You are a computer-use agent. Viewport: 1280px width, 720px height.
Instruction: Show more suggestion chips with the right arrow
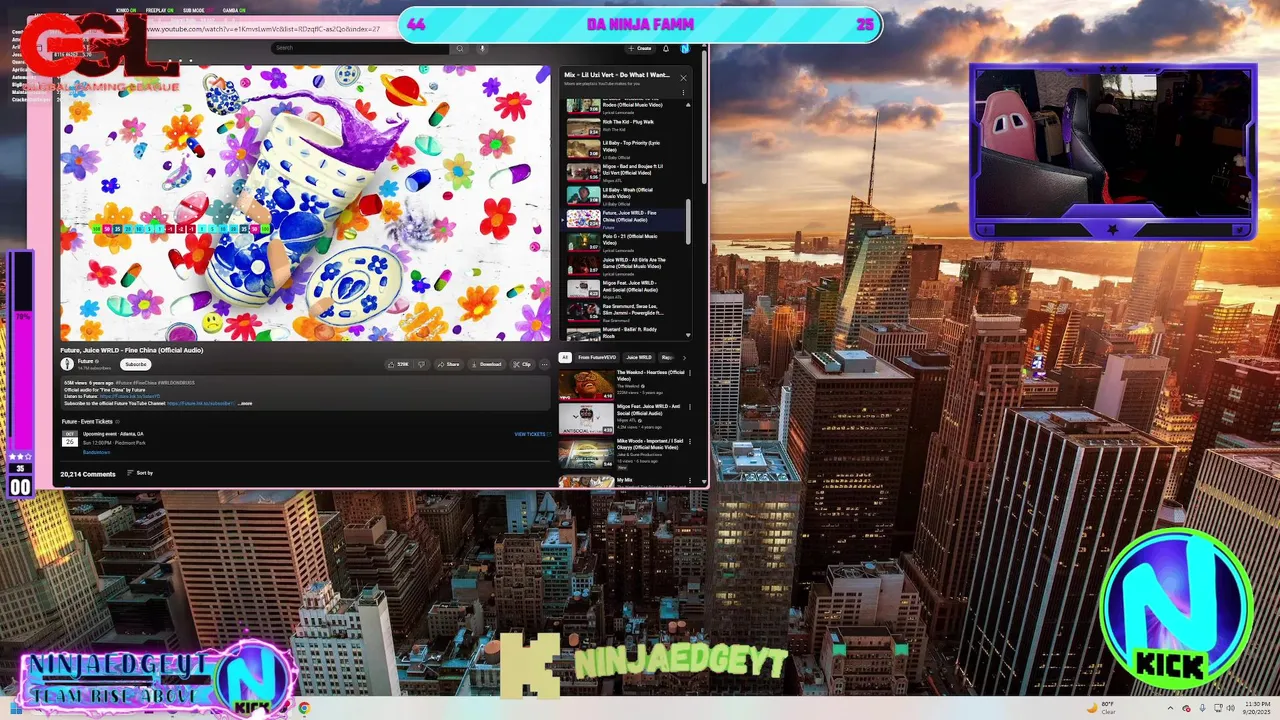684,357
